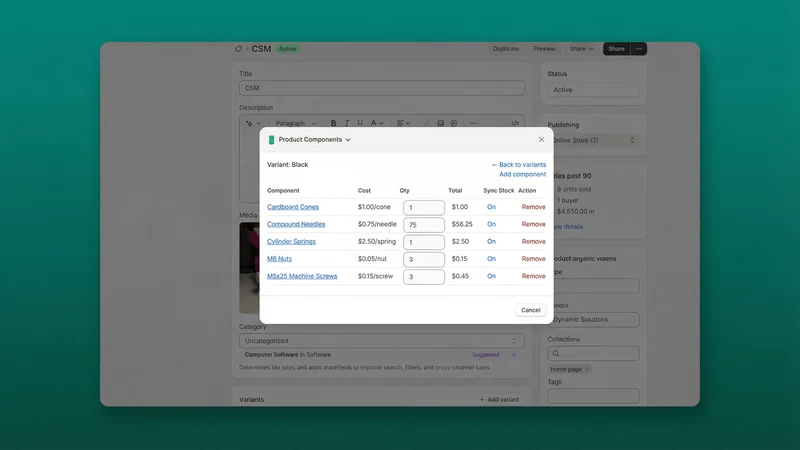Viewport: 800px width, 450px height.
Task: Edit quantity field for Cylinder Springs
Action: (x=424, y=242)
